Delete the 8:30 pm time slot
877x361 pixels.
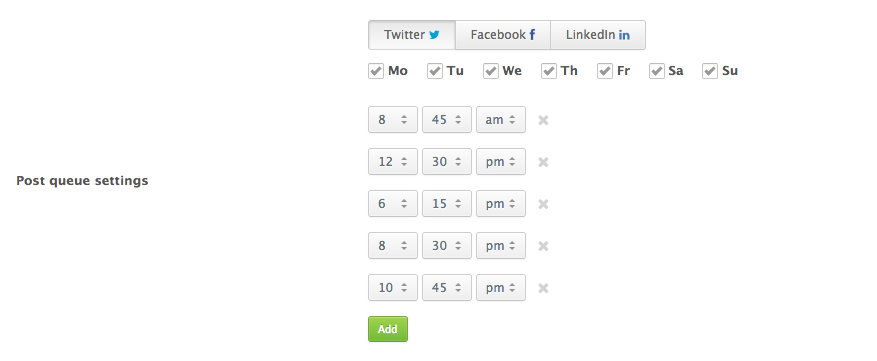pos(543,246)
